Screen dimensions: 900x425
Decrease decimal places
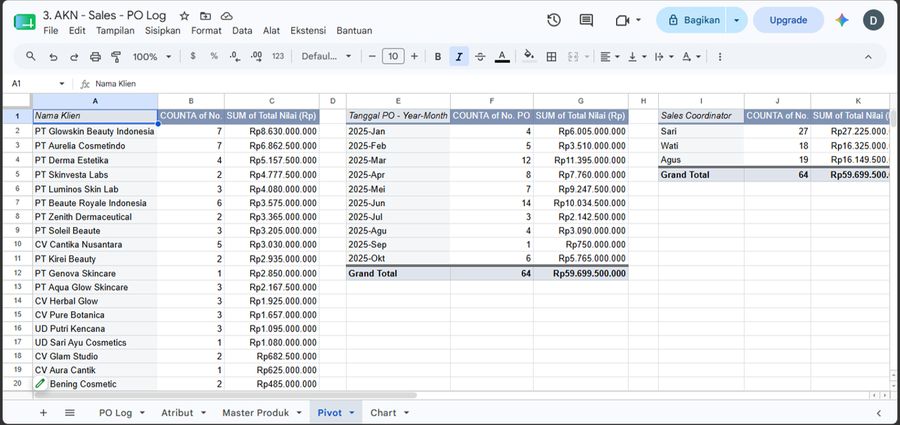click(x=235, y=56)
